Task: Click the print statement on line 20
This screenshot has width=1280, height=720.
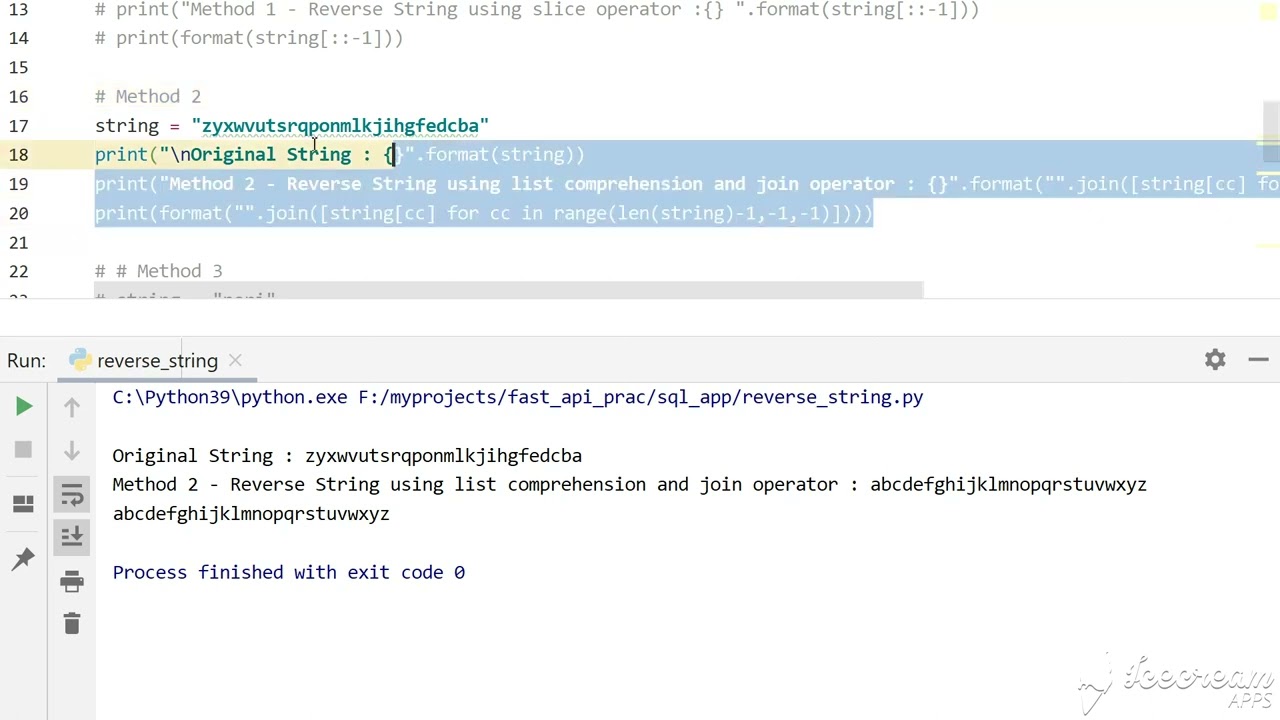Action: click(484, 213)
